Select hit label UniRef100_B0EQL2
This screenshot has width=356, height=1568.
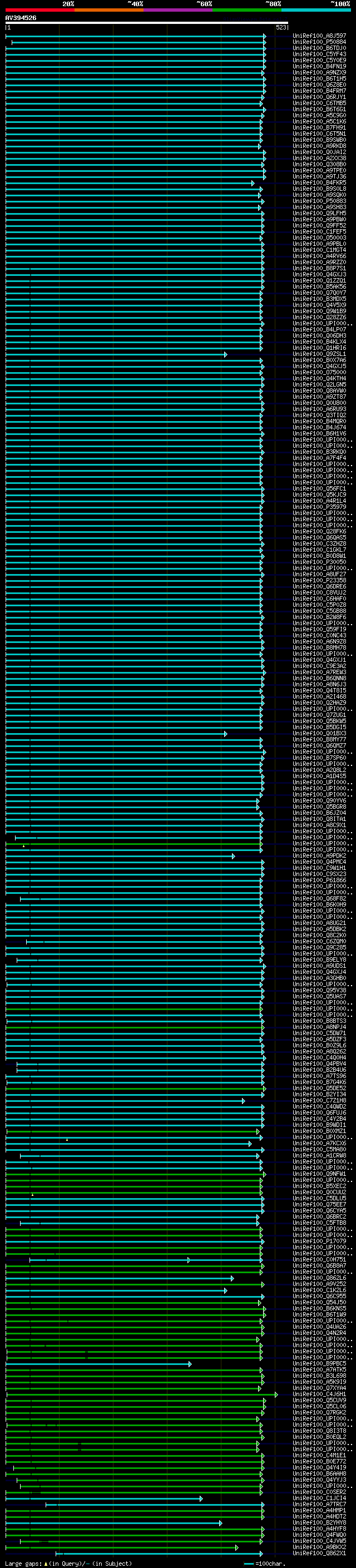pos(319,1437)
